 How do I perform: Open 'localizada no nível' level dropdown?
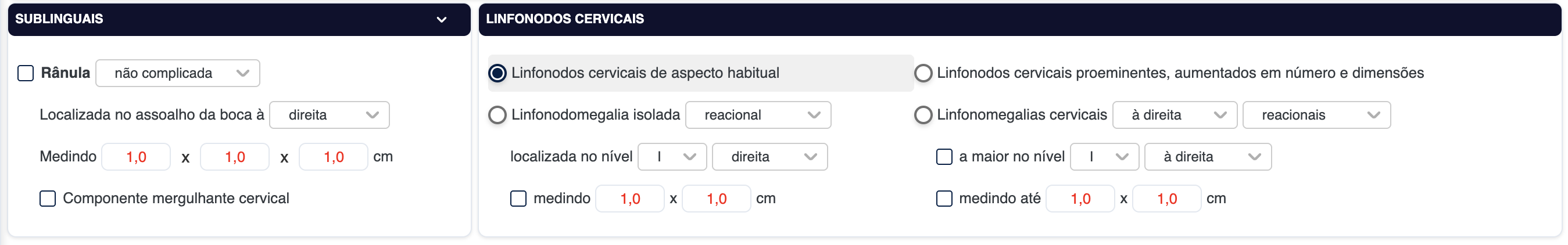click(x=672, y=157)
